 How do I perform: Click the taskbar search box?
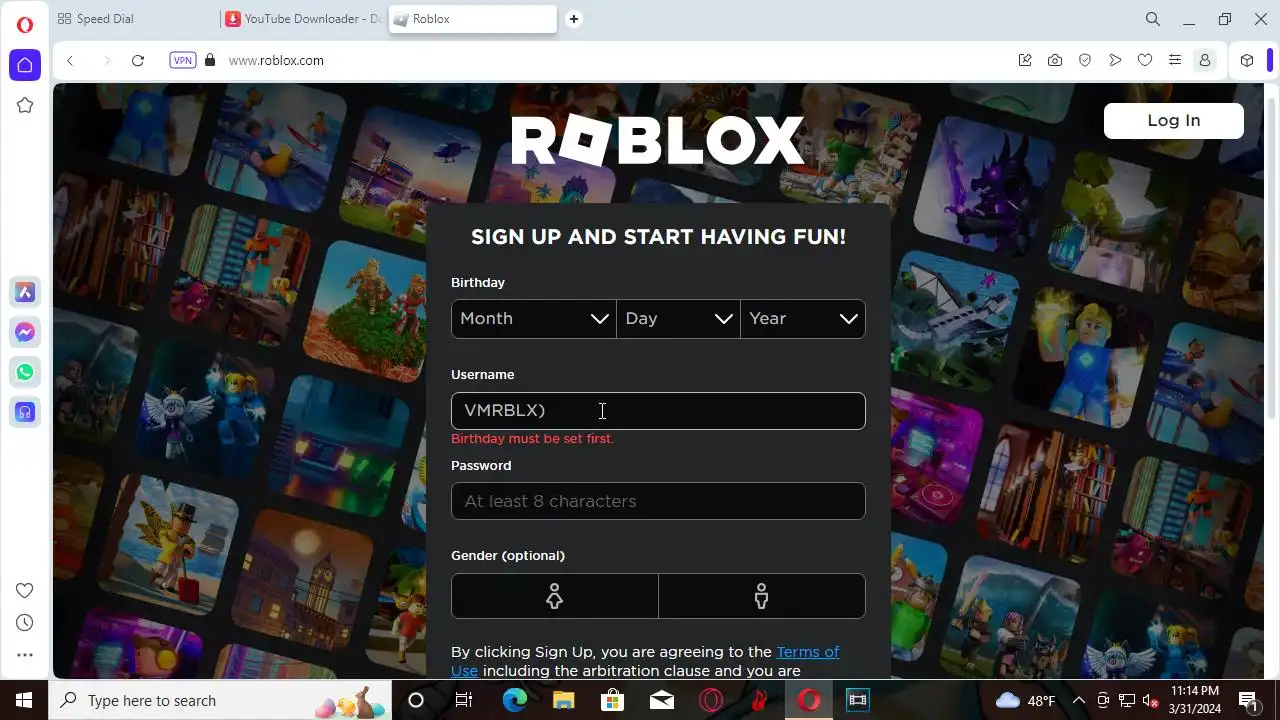click(218, 700)
